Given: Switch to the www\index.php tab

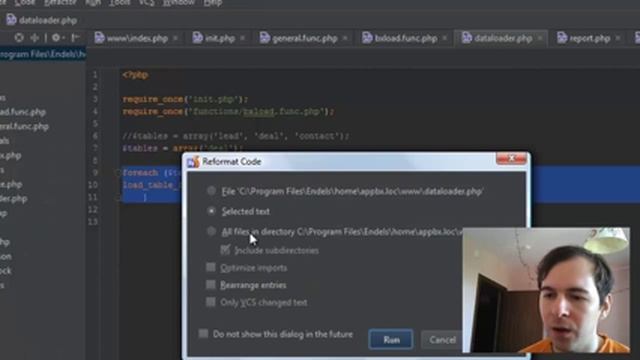Looking at the screenshot, I should [137, 38].
